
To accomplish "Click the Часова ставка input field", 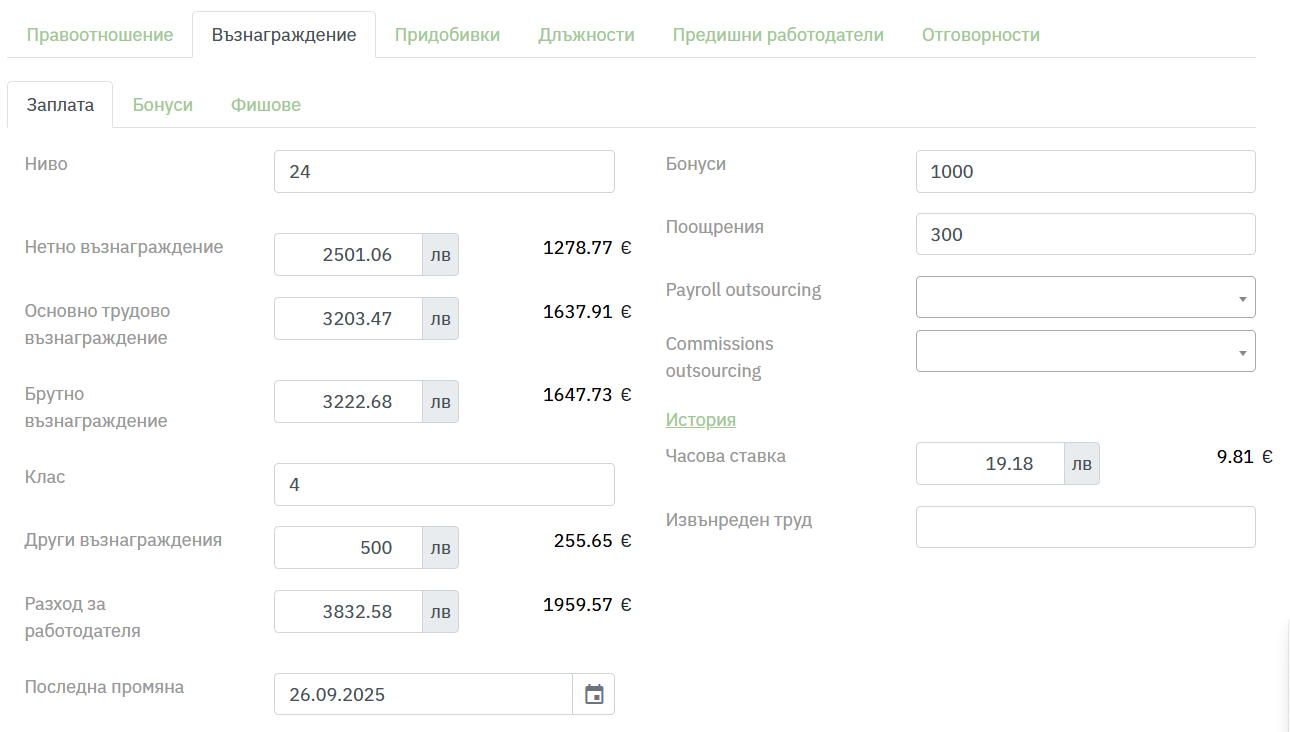I will click(989, 464).
